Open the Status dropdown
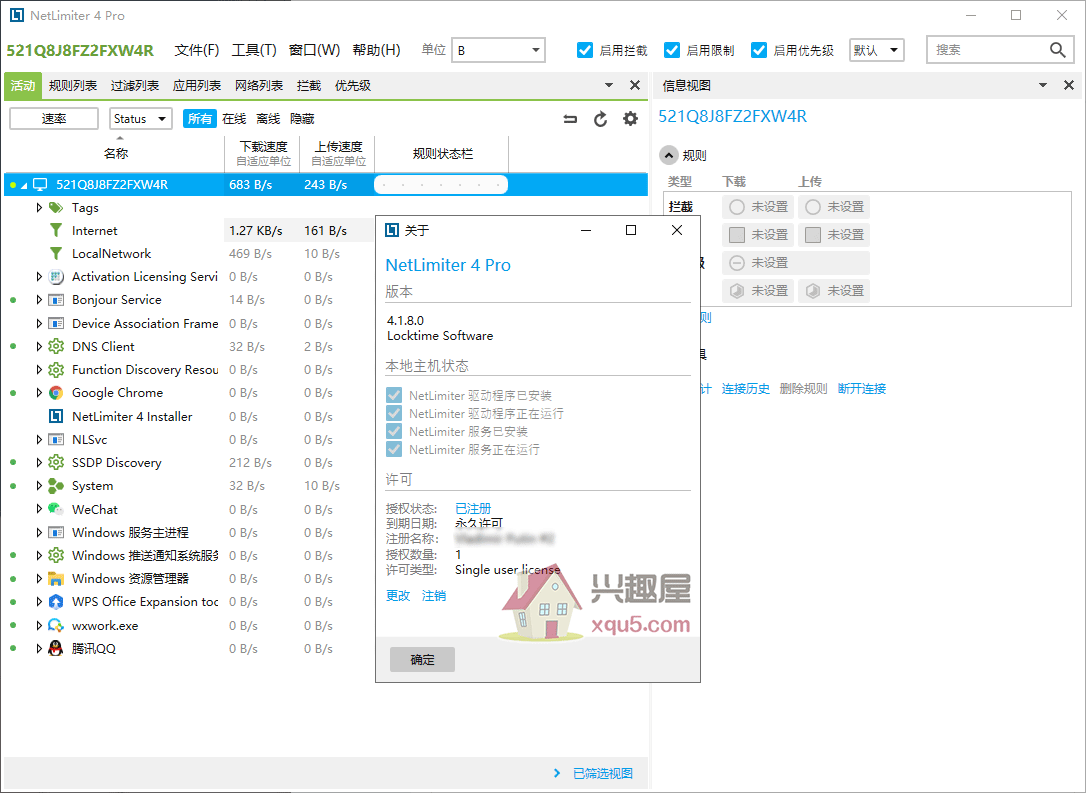Viewport: 1086px width, 793px height. coord(141,118)
